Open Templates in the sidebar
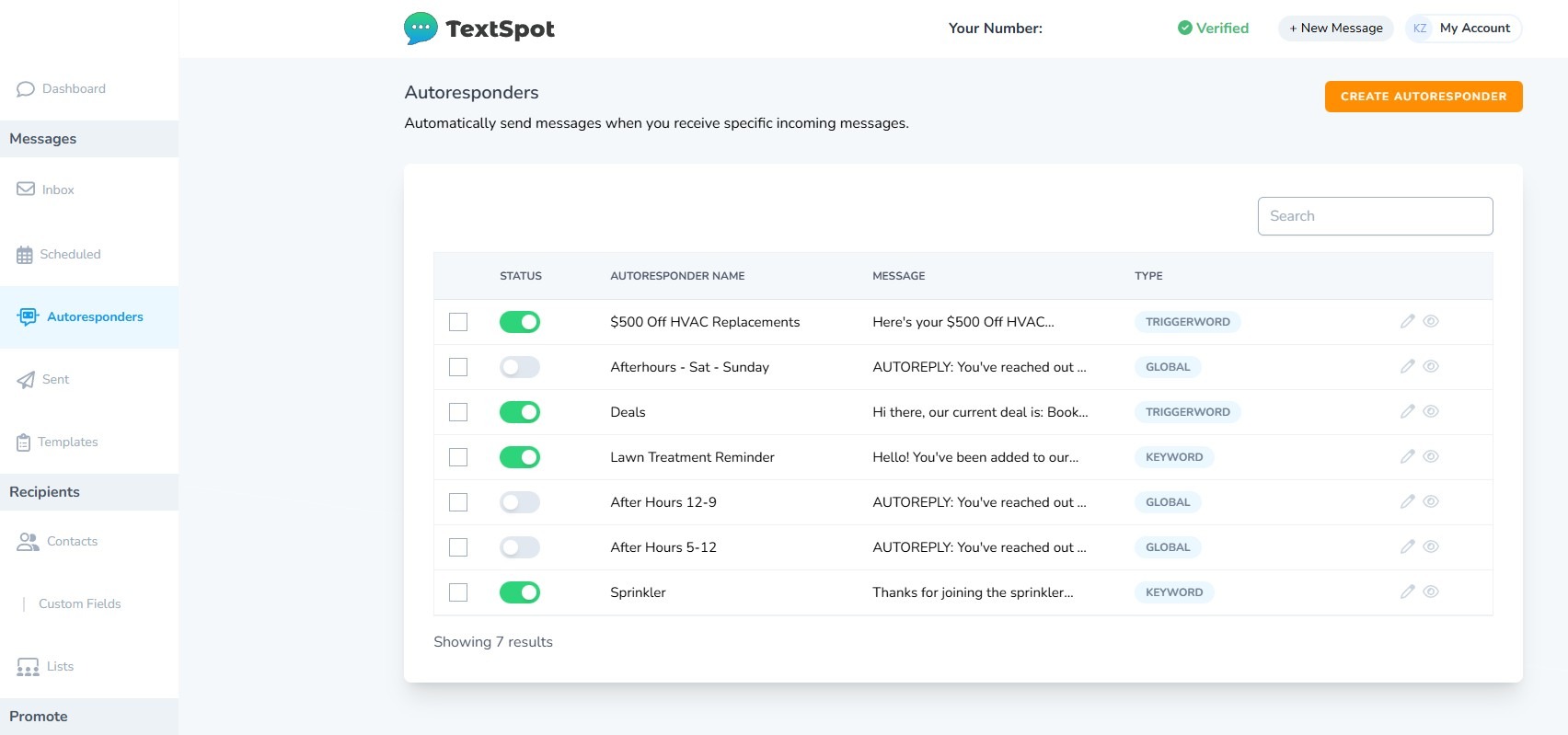 click(x=67, y=442)
